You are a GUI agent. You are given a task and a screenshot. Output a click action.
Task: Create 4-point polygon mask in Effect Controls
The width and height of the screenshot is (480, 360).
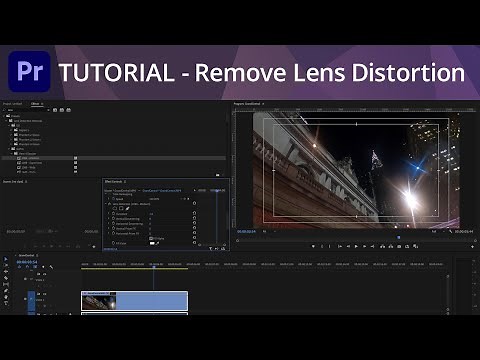(121, 208)
